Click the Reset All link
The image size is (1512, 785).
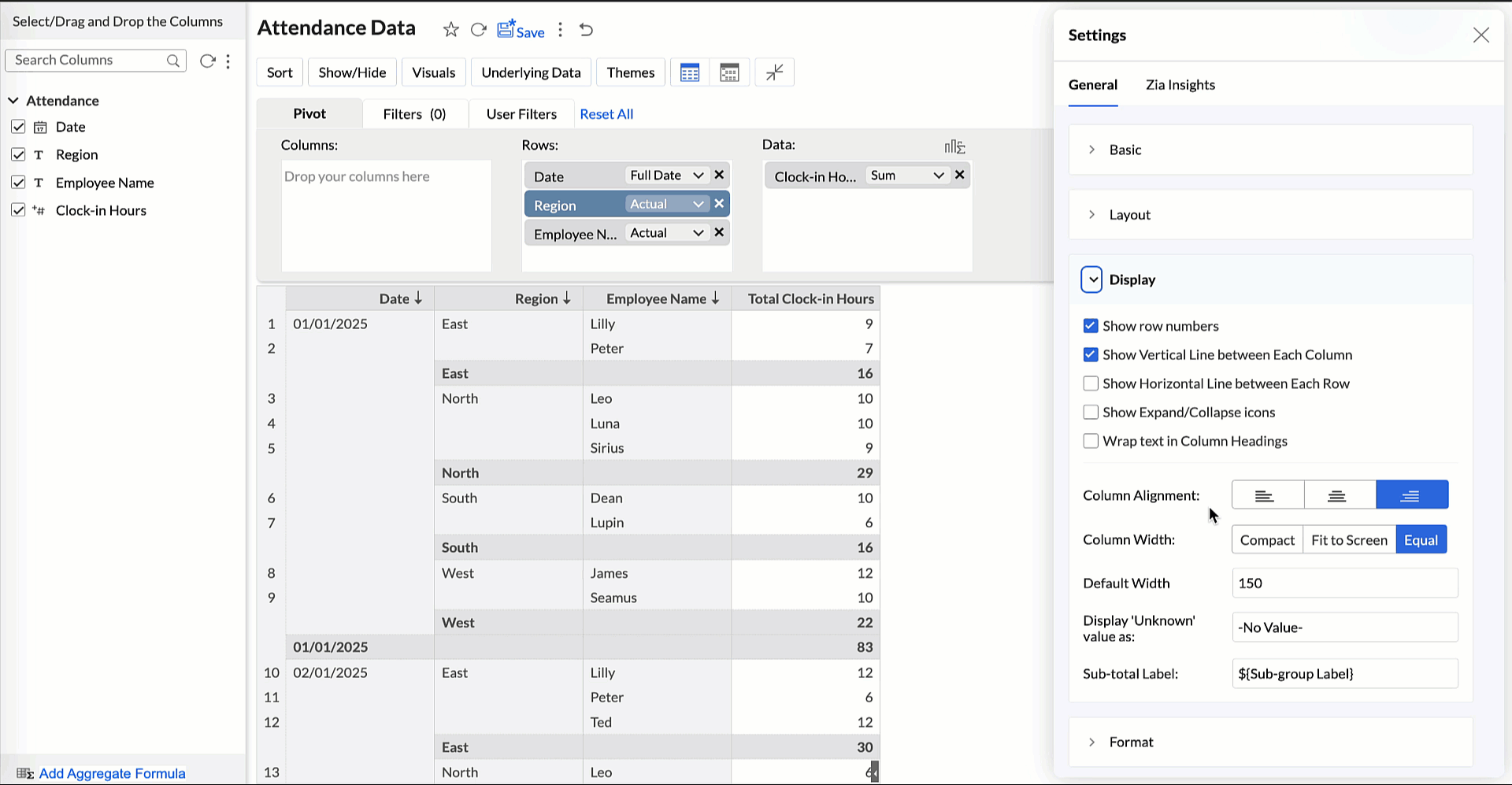pyautogui.click(x=606, y=114)
